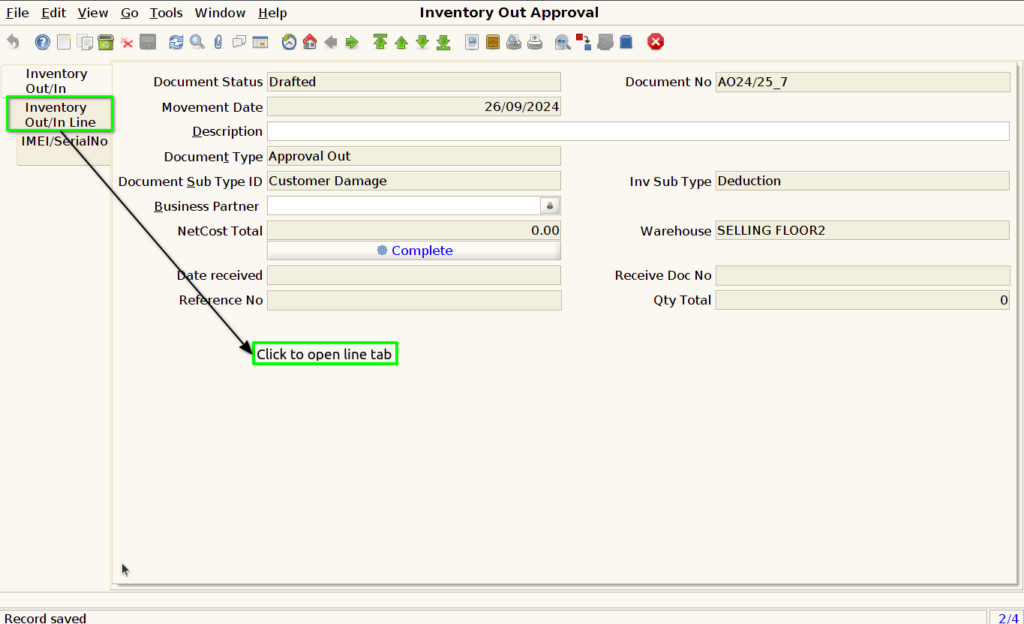This screenshot has height=624, width=1024.
Task: Open the Business Partner lookup button
Action: (550, 206)
